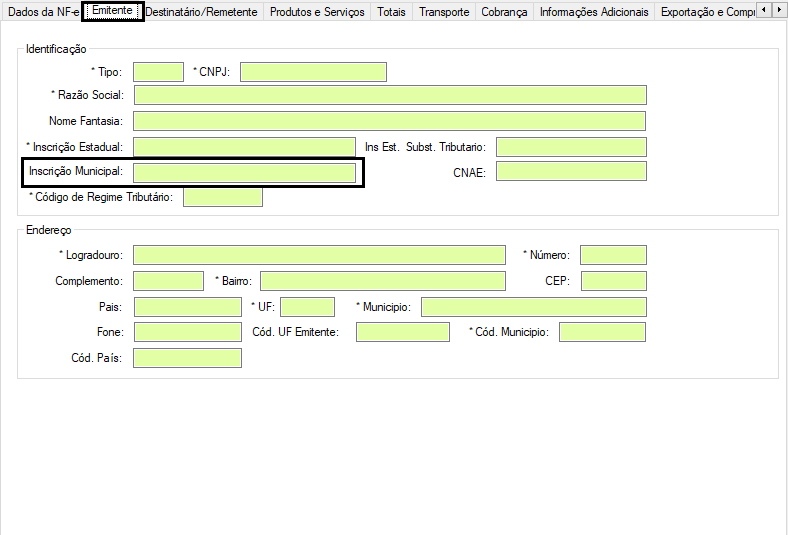
Task: Select the CEP input field
Action: pyautogui.click(x=613, y=281)
